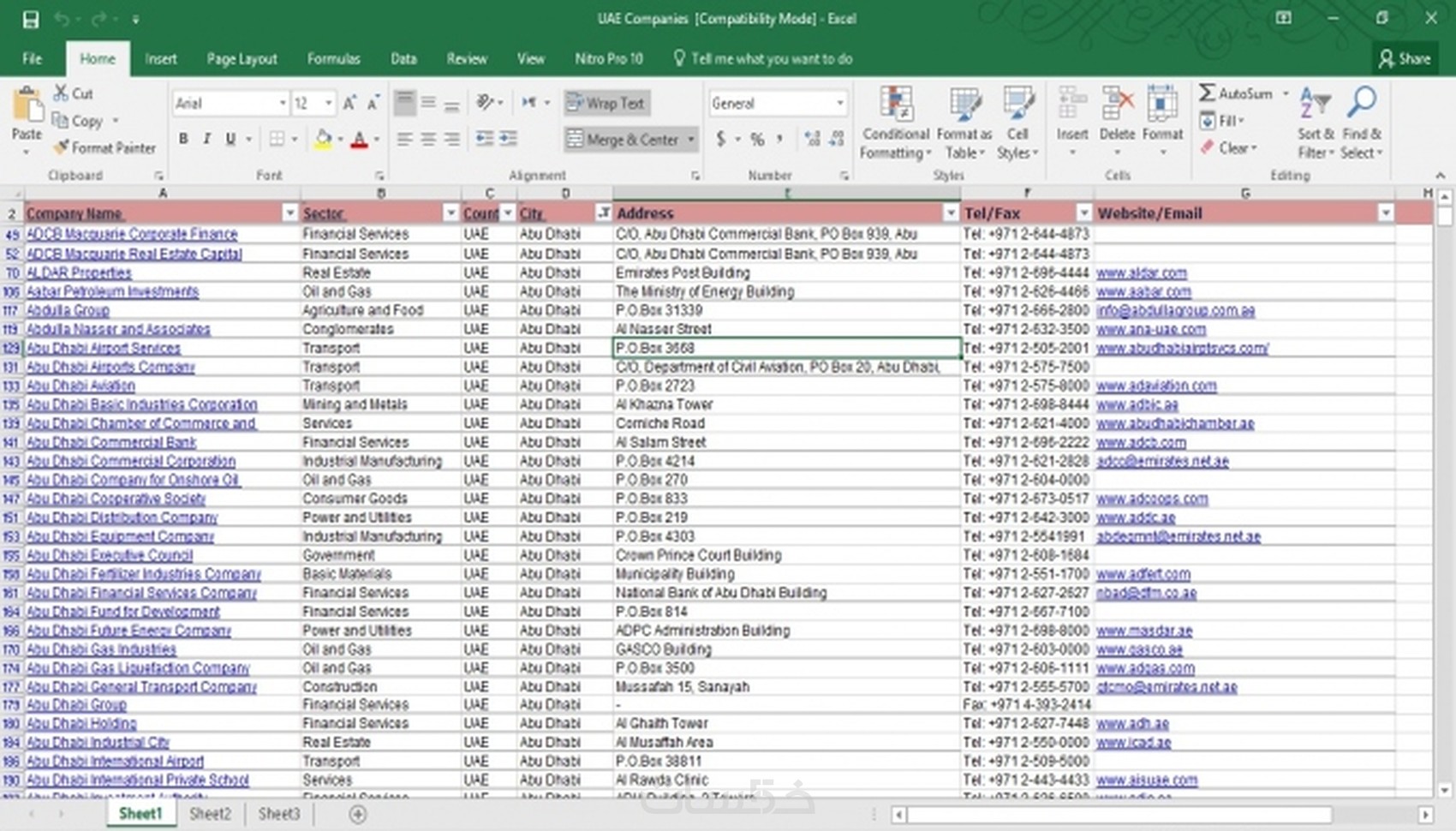Image resolution: width=1456 pixels, height=831 pixels.
Task: Switch to the Formulas tab
Action: coord(333,58)
